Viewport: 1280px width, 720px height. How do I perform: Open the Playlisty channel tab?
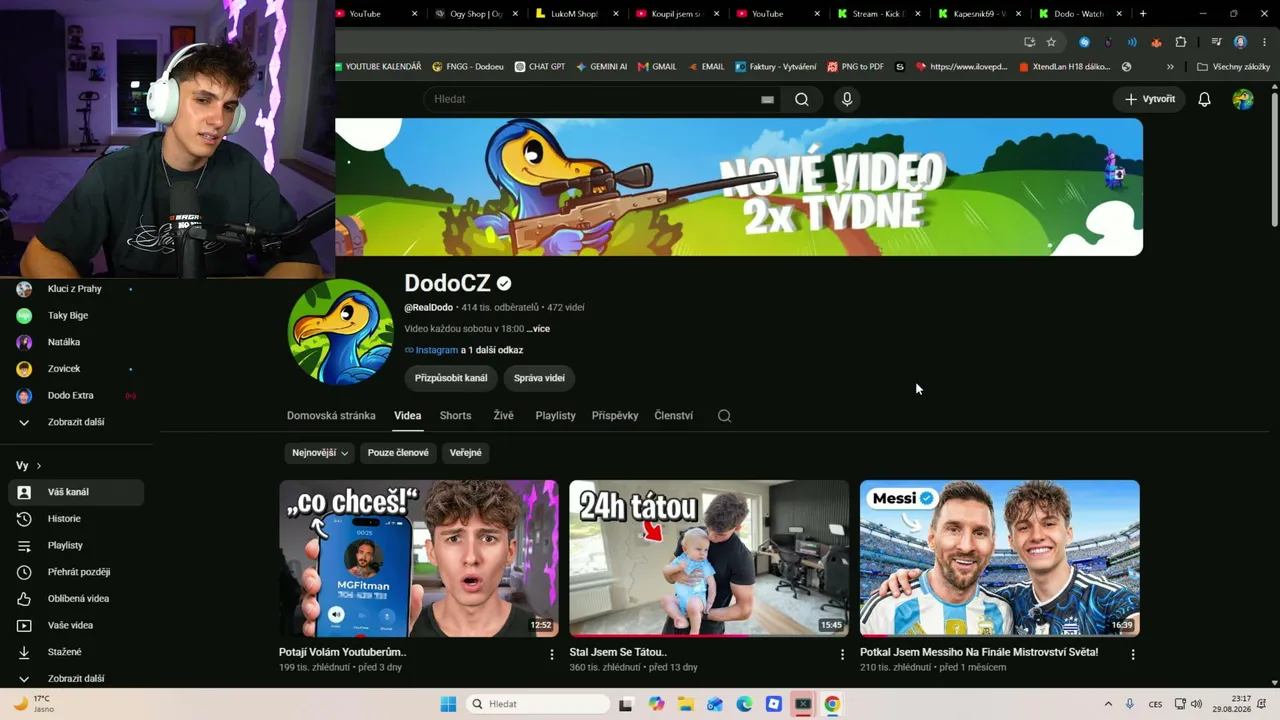555,416
